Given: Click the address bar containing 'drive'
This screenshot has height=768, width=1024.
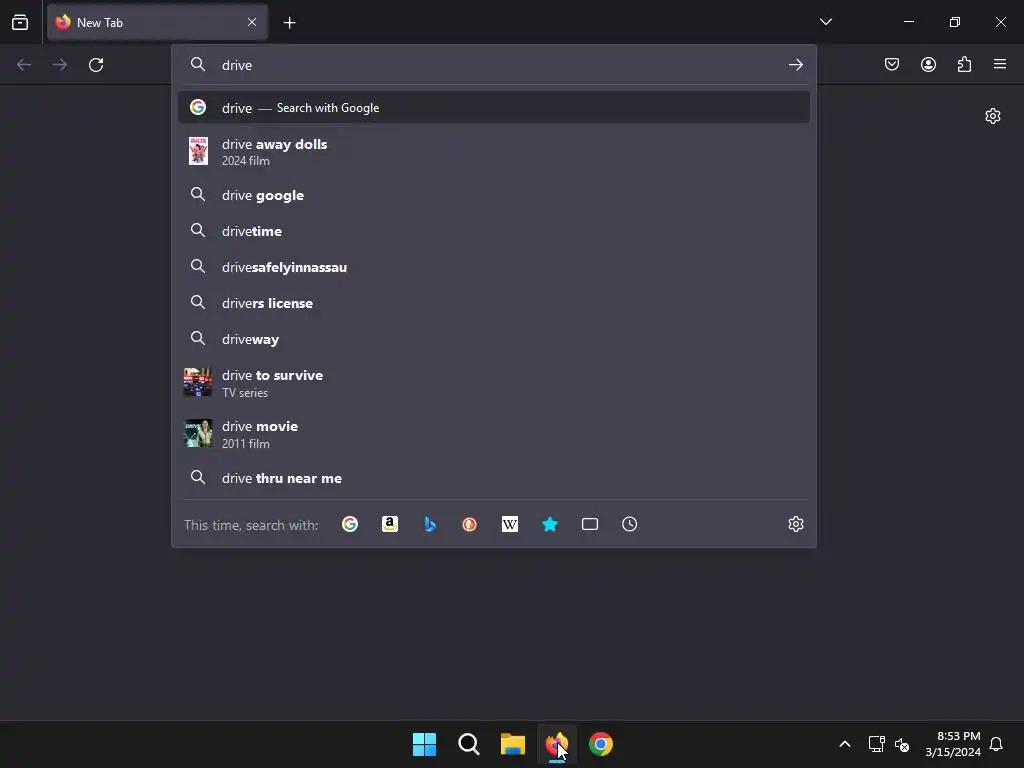Looking at the screenshot, I should pos(493,65).
